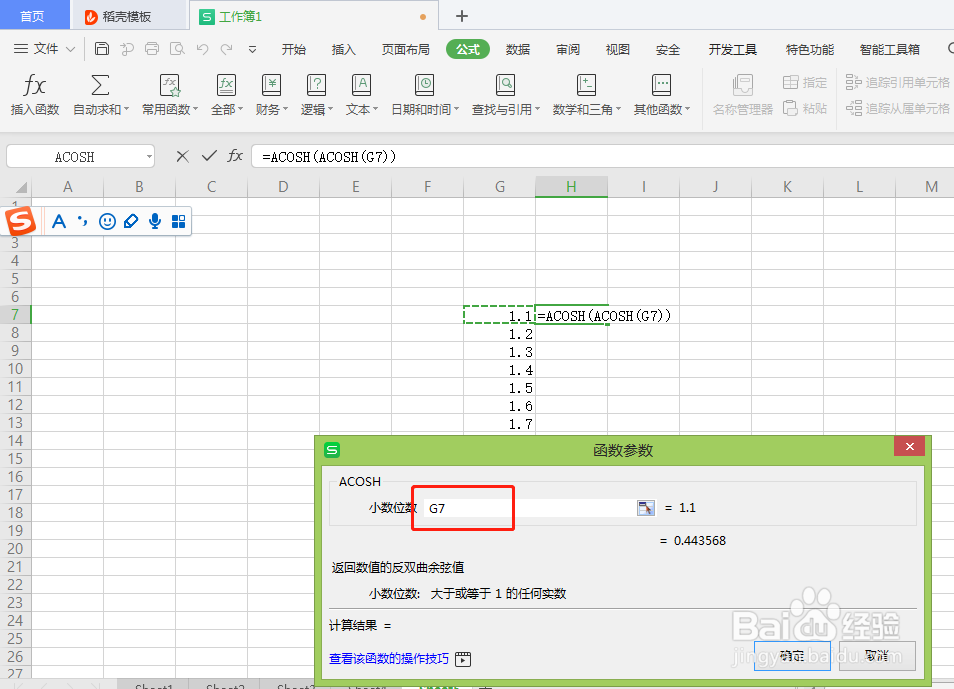Confirm formula with the checkmark icon
The width and height of the screenshot is (954, 689).
[x=209, y=156]
